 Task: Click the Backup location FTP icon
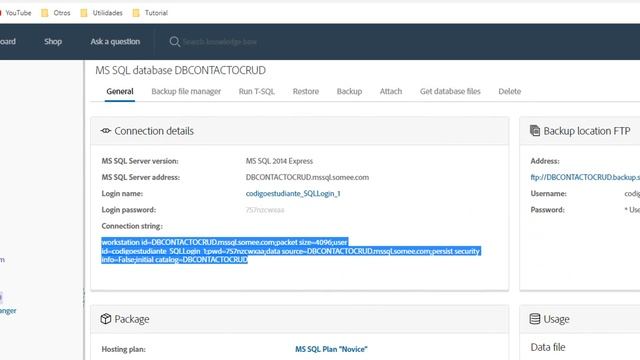click(x=535, y=131)
